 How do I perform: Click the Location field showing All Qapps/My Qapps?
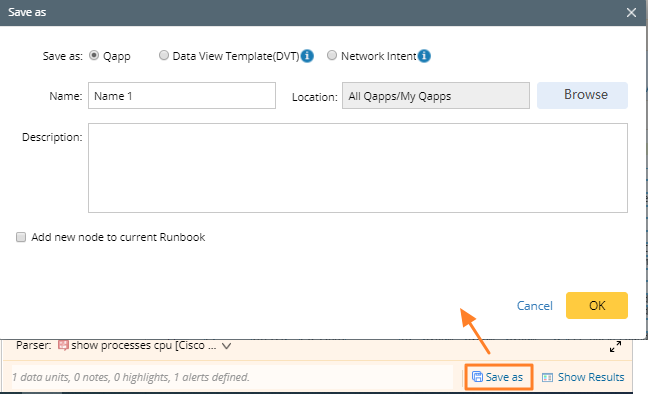(x=436, y=95)
